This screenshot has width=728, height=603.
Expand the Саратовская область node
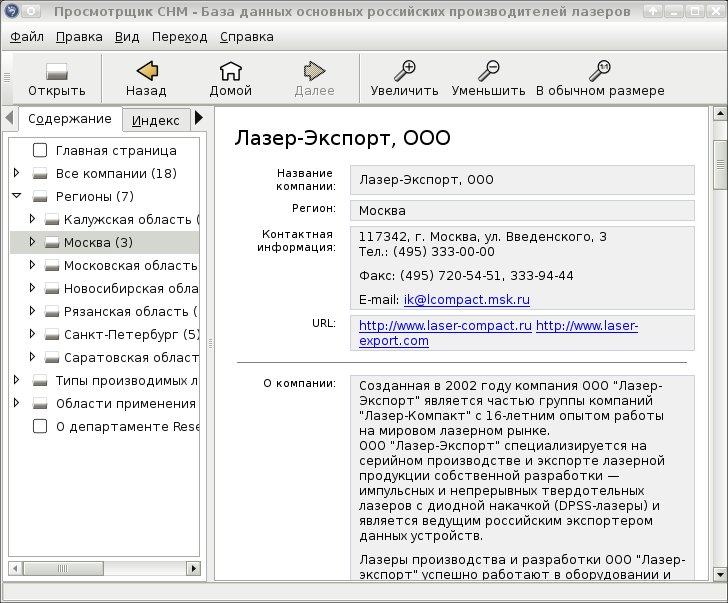coord(32,357)
